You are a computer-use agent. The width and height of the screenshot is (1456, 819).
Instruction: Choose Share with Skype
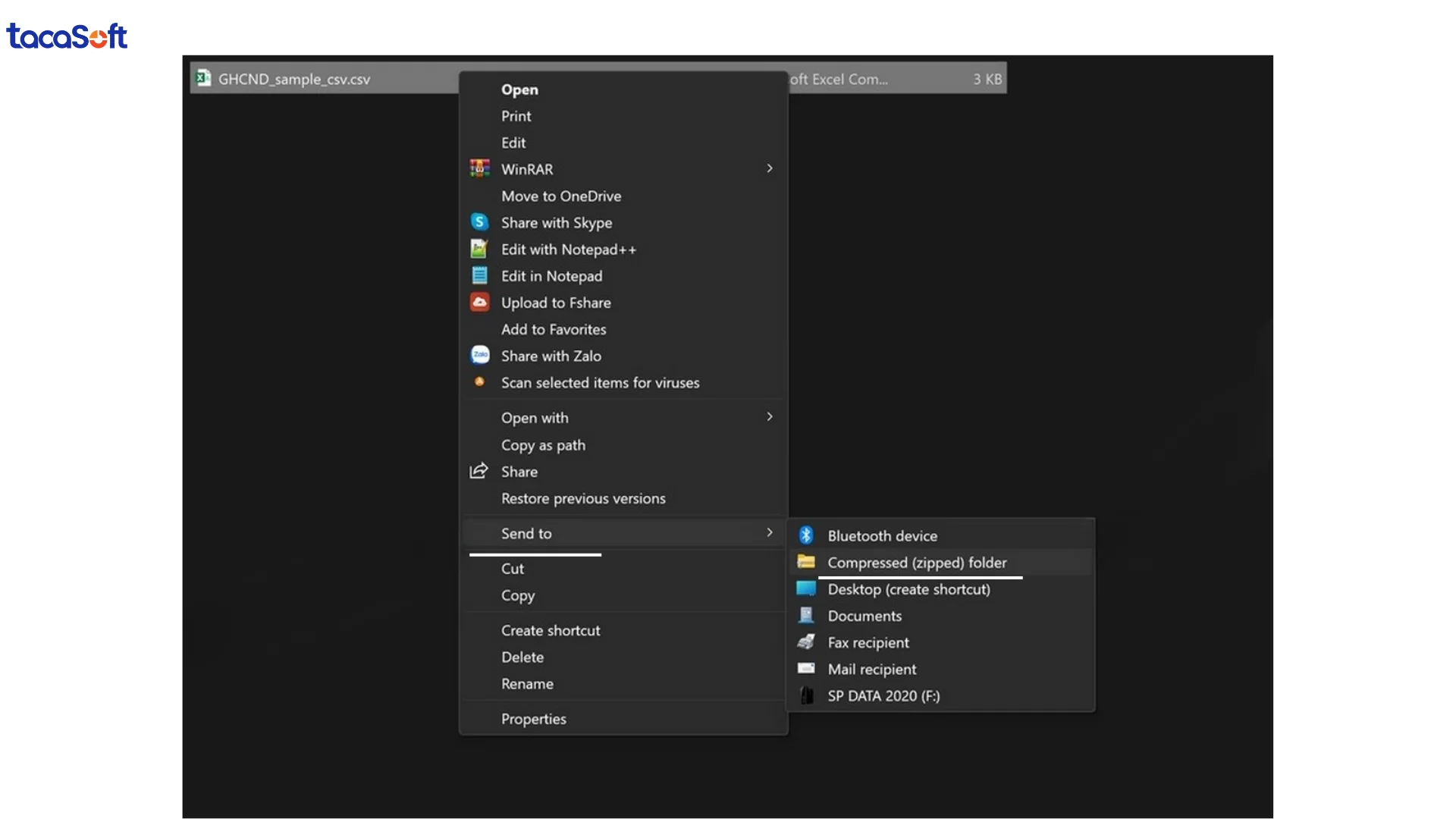pos(623,222)
